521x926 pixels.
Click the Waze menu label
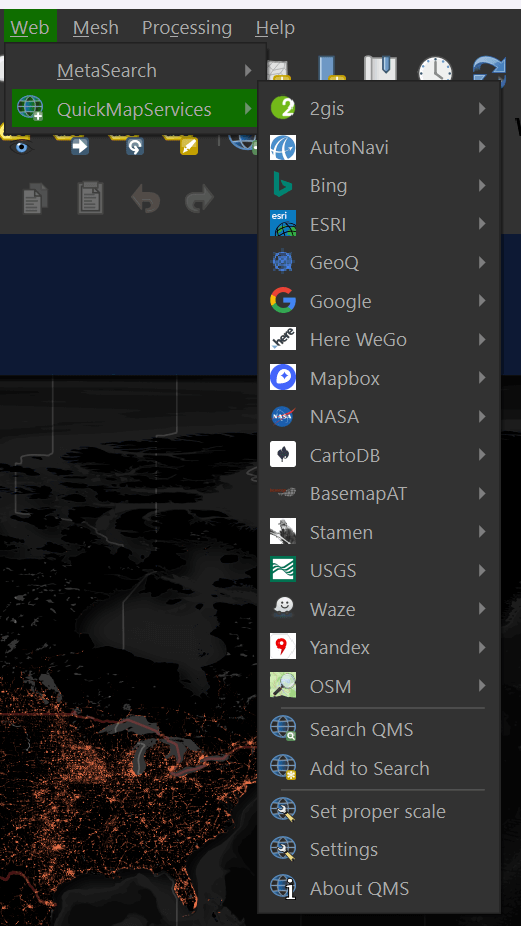coord(333,609)
